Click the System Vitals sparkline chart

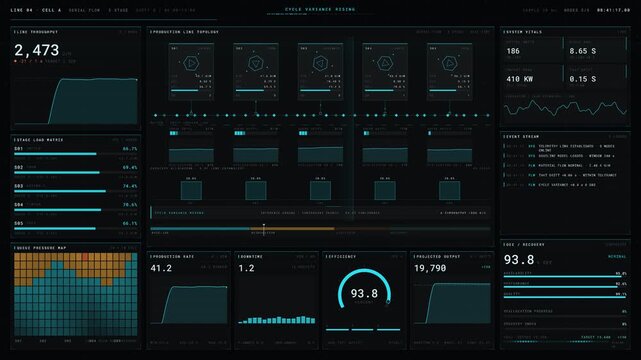pos(565,108)
